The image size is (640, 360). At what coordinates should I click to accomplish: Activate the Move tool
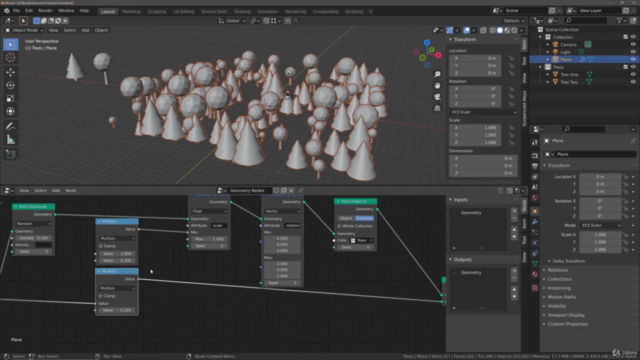[11, 72]
